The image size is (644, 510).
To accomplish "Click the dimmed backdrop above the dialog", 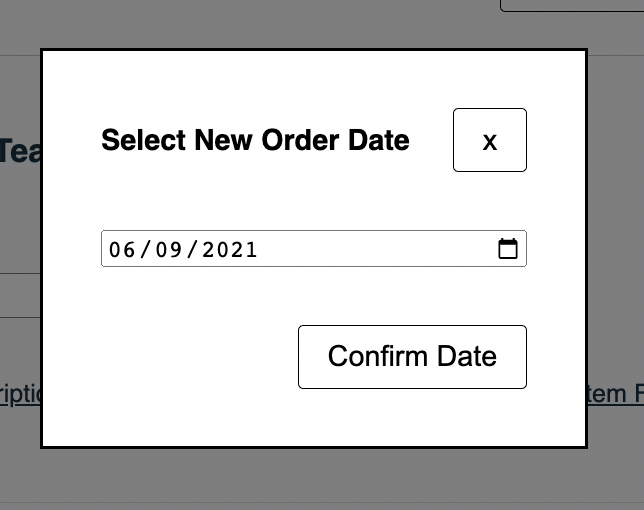I will [x=246, y=25].
